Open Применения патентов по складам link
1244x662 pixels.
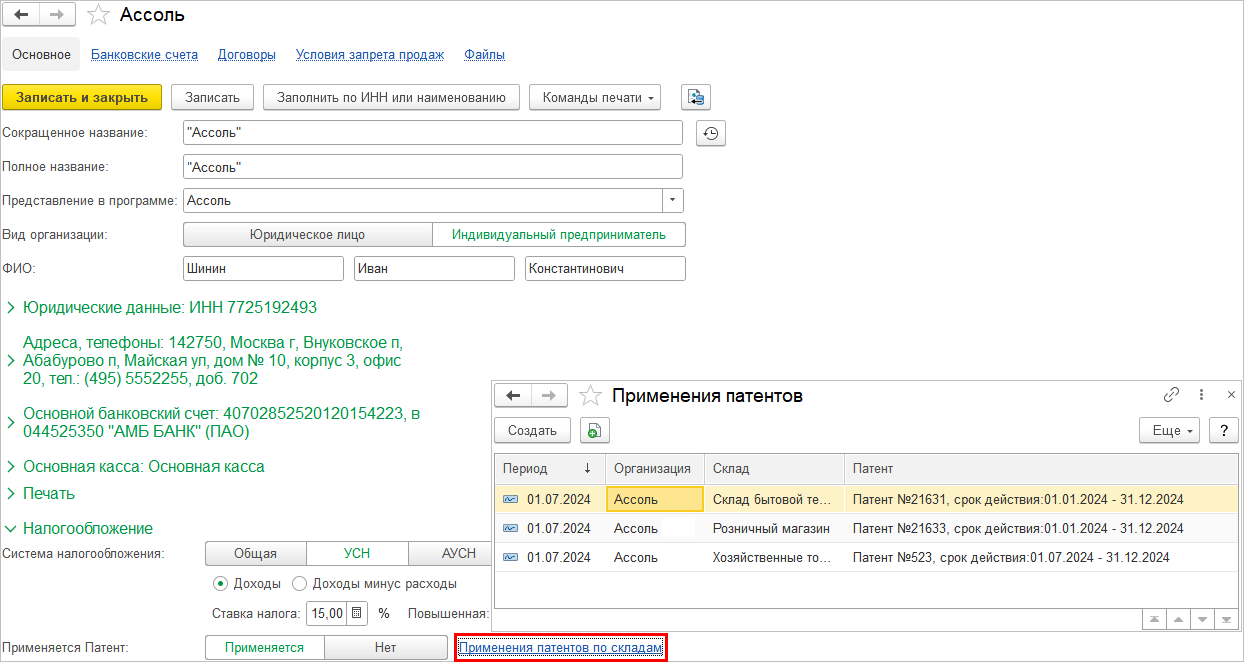[x=560, y=648]
